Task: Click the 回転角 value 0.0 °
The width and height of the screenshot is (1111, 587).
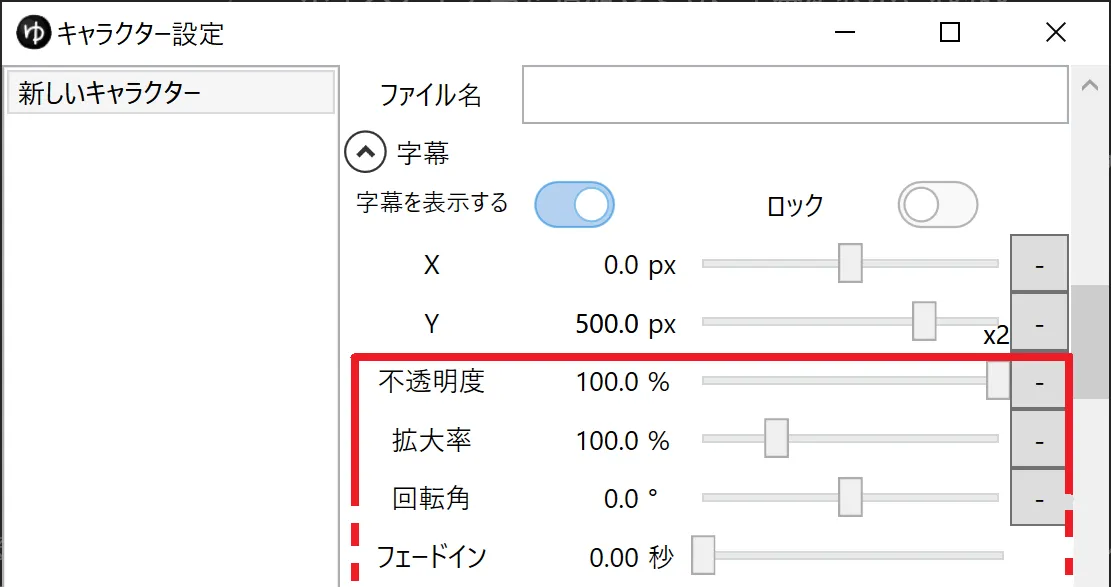Action: click(x=631, y=499)
